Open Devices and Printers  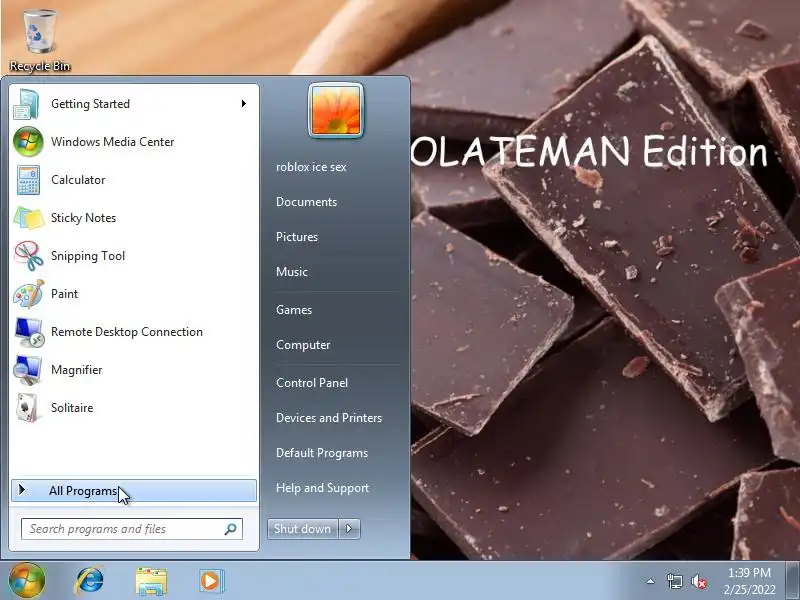tap(329, 418)
